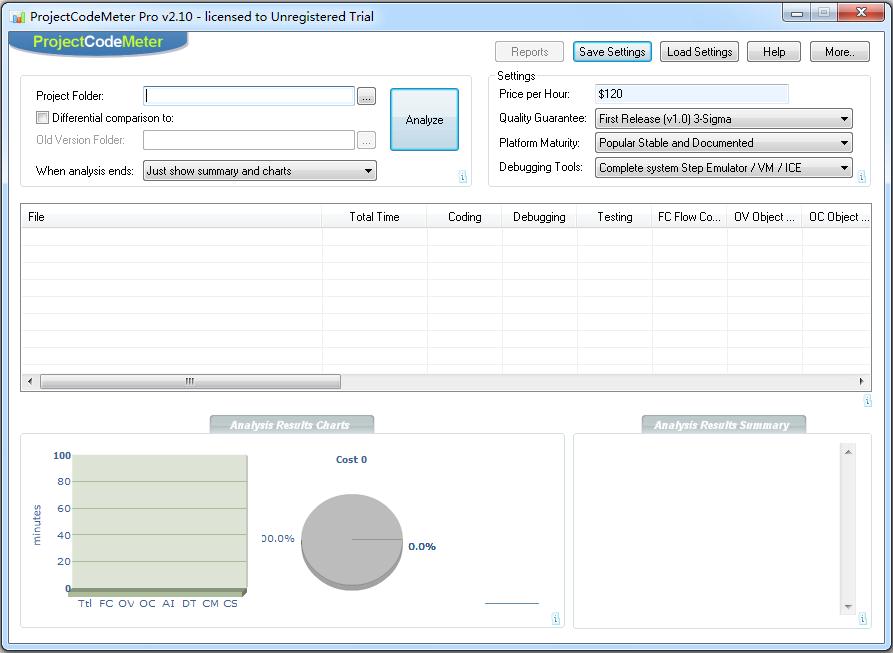893x653 pixels.
Task: Click the gray pie chart slice
Action: click(351, 540)
